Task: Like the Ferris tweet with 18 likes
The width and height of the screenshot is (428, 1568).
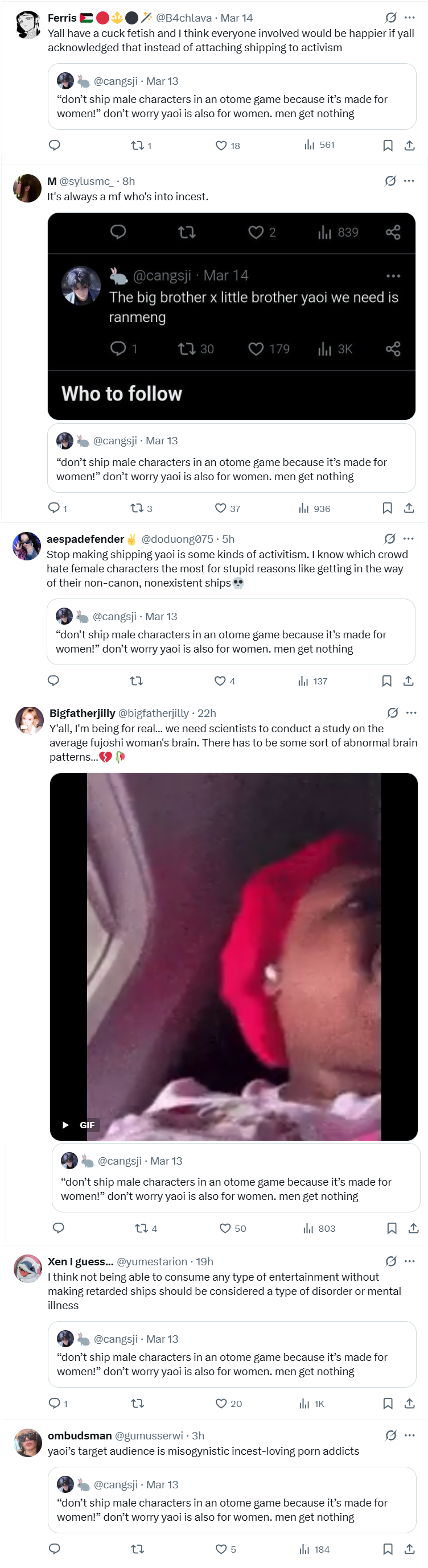Action: coord(221,146)
